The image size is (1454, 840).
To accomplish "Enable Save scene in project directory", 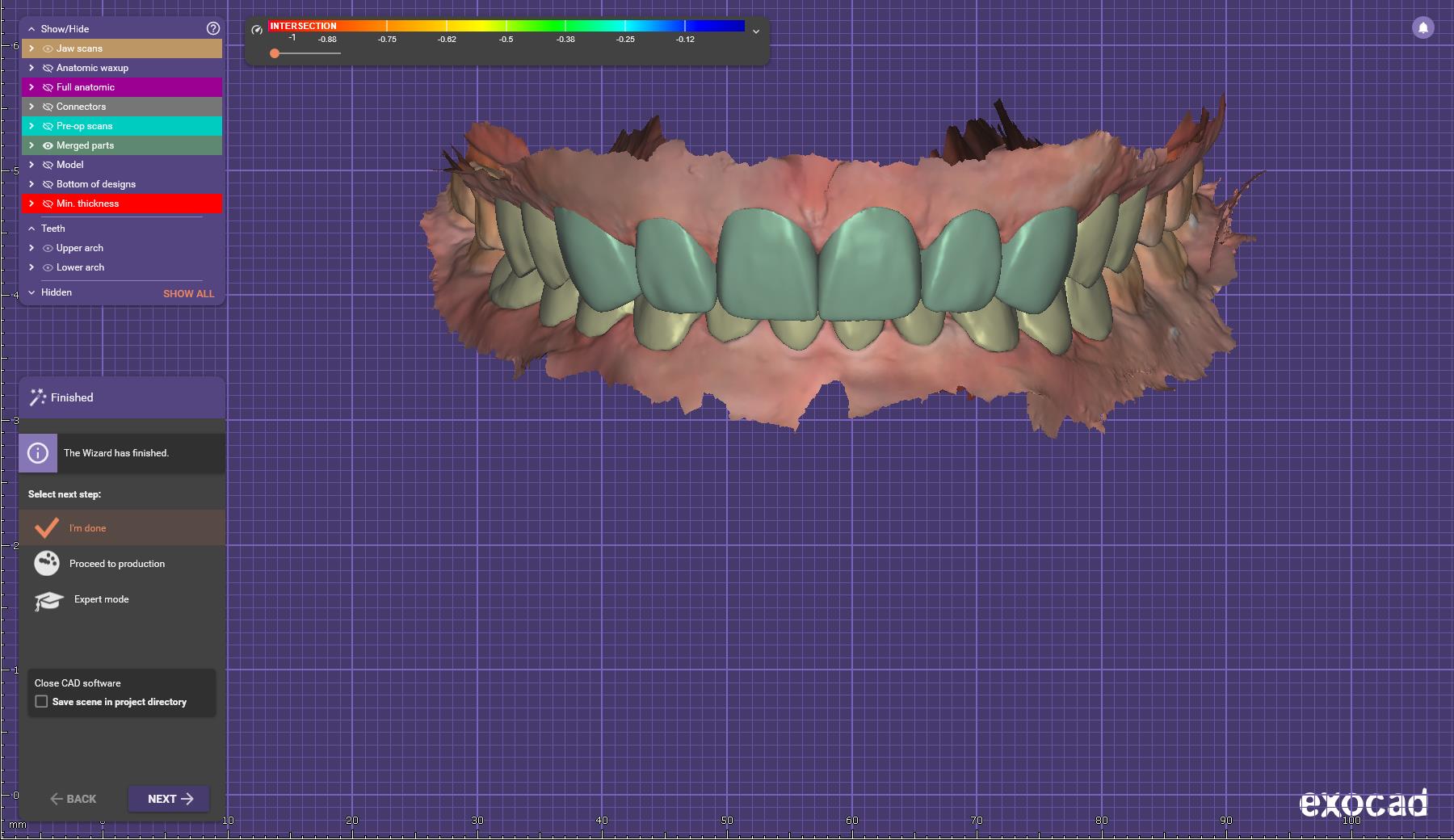I will pyautogui.click(x=41, y=702).
